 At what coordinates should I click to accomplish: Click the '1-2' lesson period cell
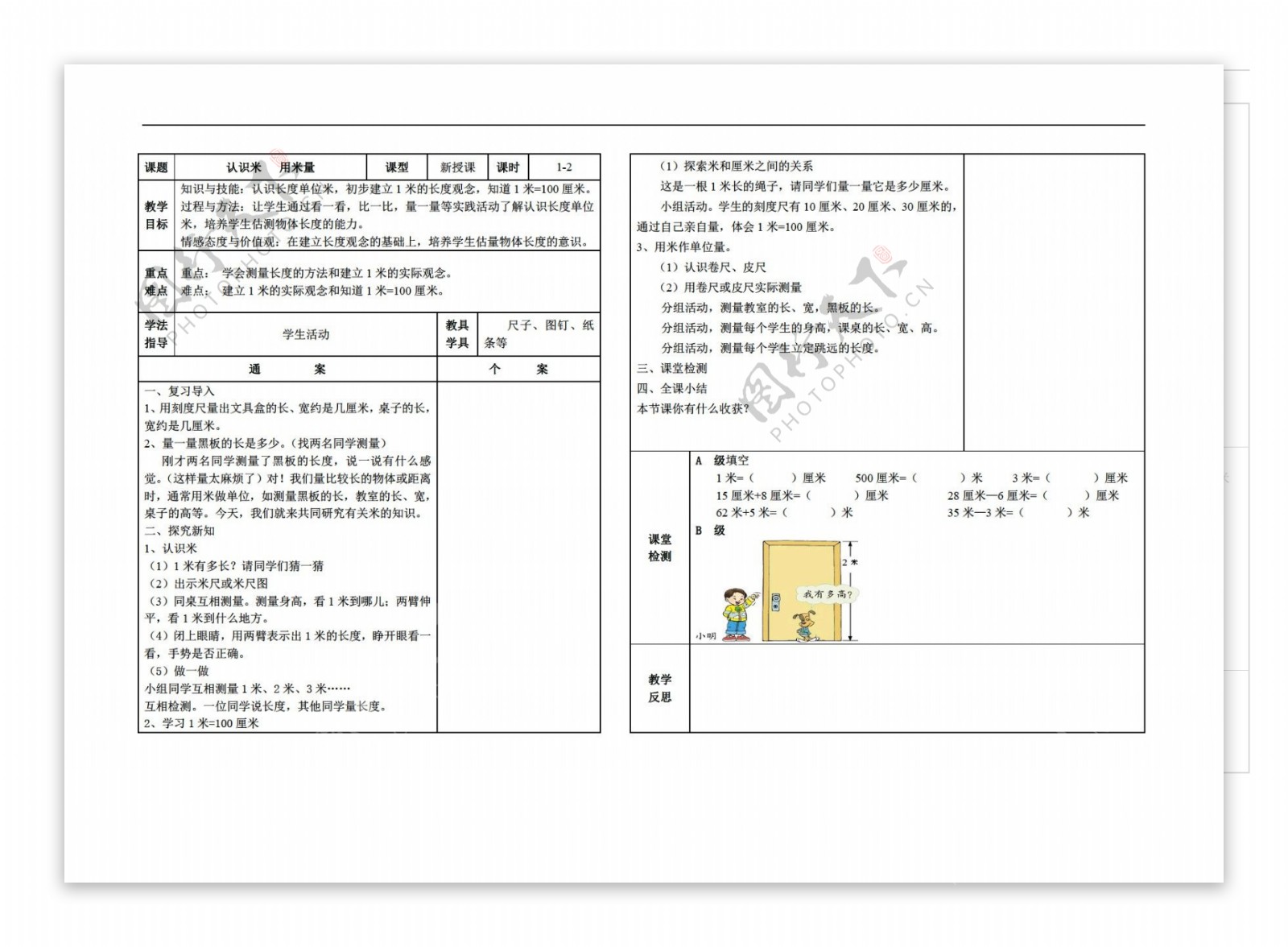pyautogui.click(x=563, y=167)
